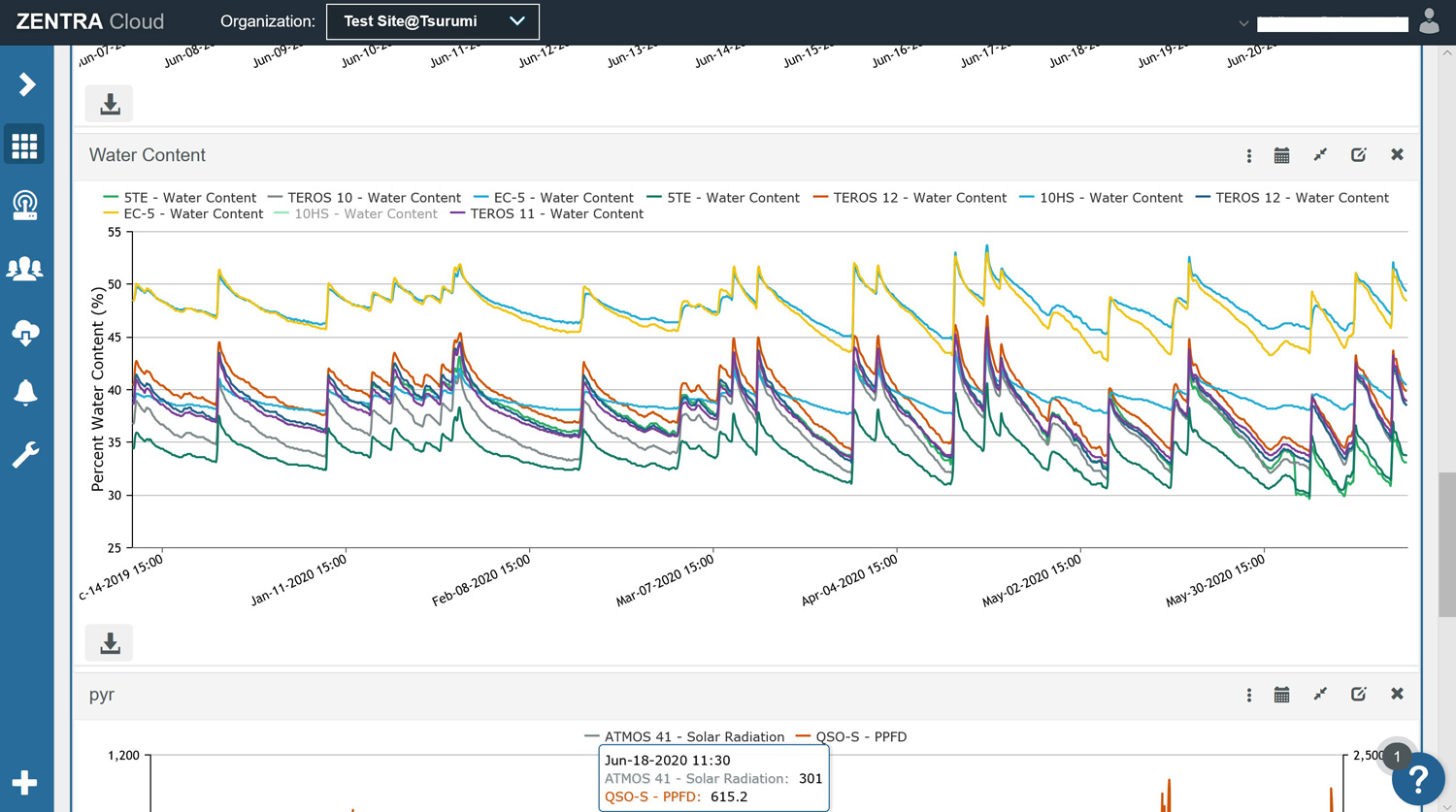The image size is (1456, 812).
Task: Click the vertical page scrollbar thumb
Action: (x=1446, y=544)
